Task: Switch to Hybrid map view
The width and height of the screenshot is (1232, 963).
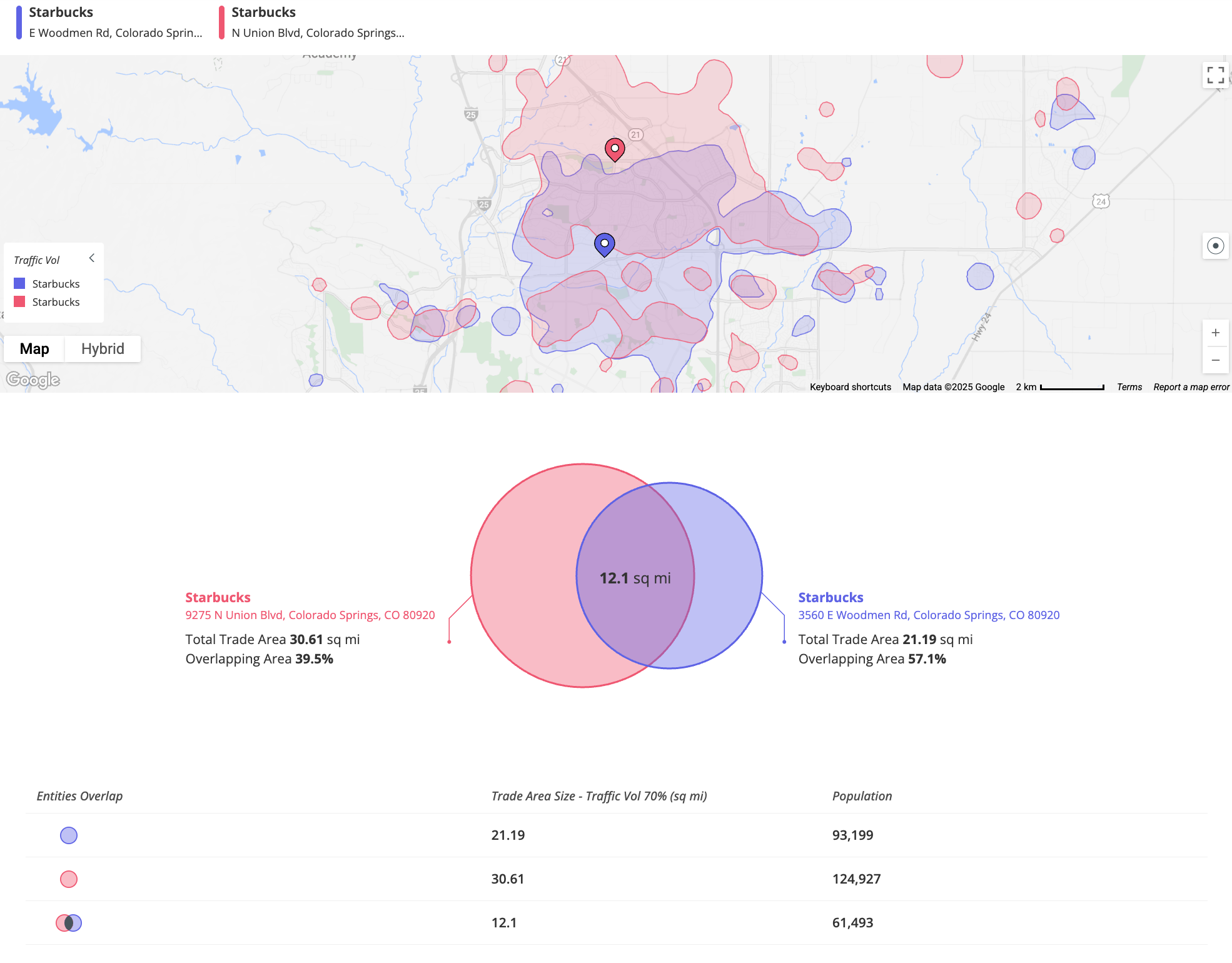Action: pyautogui.click(x=103, y=349)
